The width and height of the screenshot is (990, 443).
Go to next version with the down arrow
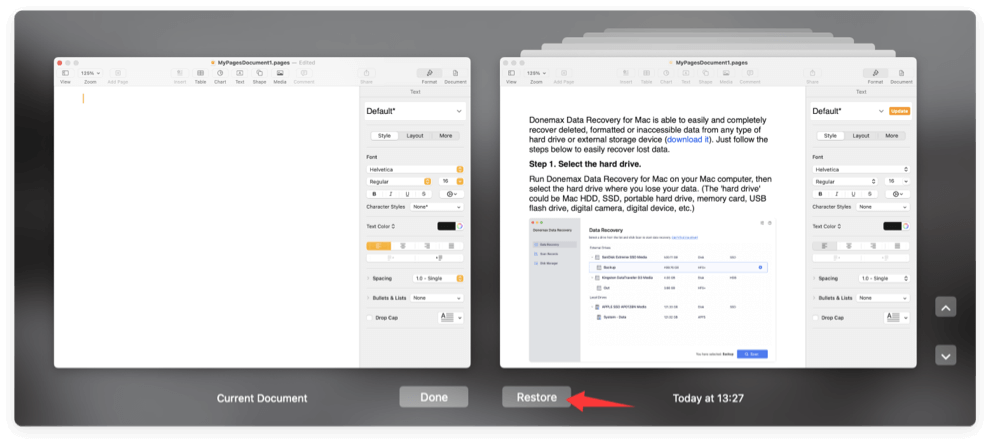point(945,356)
